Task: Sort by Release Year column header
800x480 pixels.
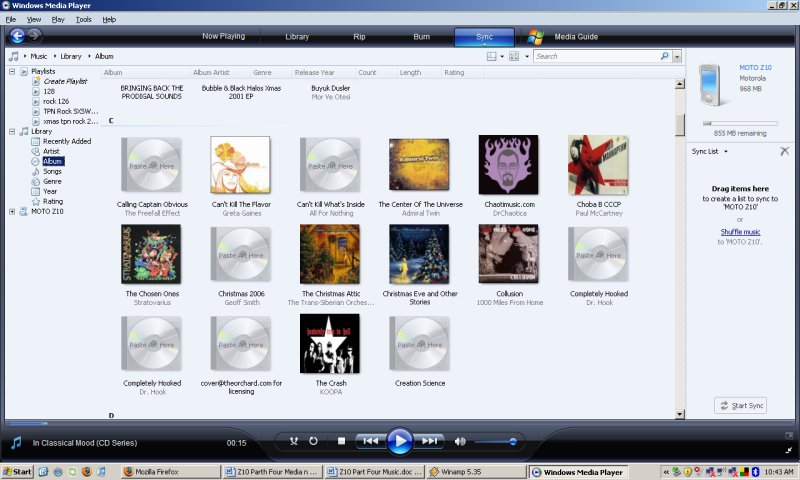Action: (314, 72)
